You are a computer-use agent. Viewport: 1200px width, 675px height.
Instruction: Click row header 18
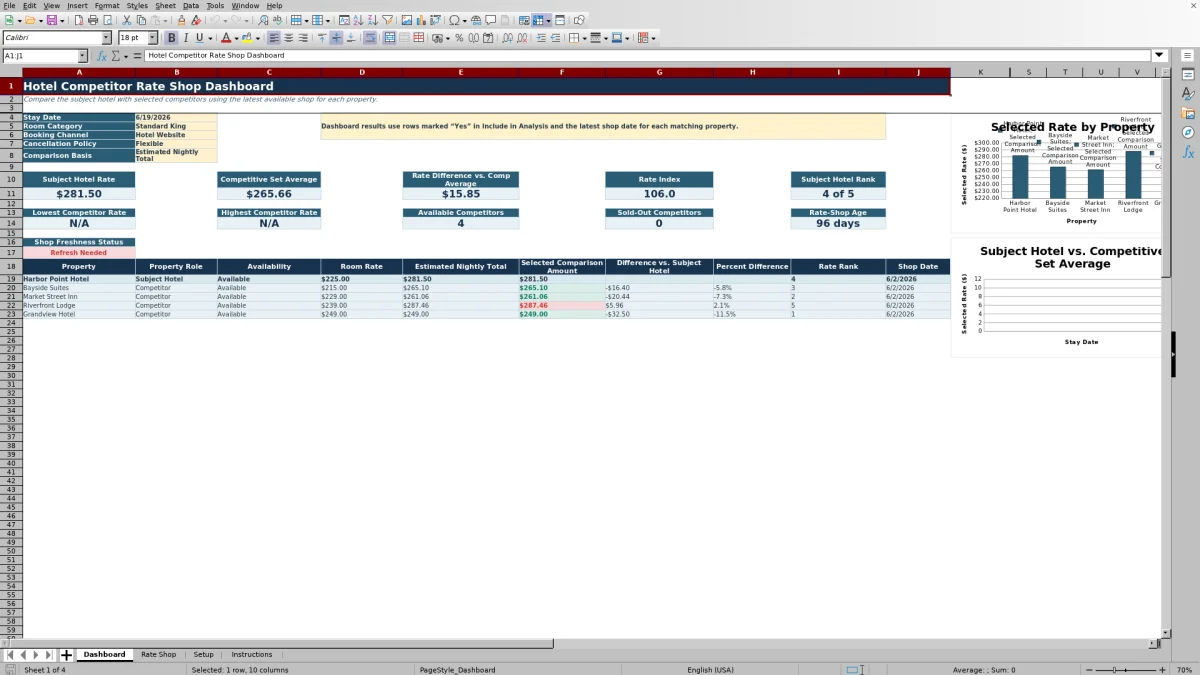[x=11, y=267]
